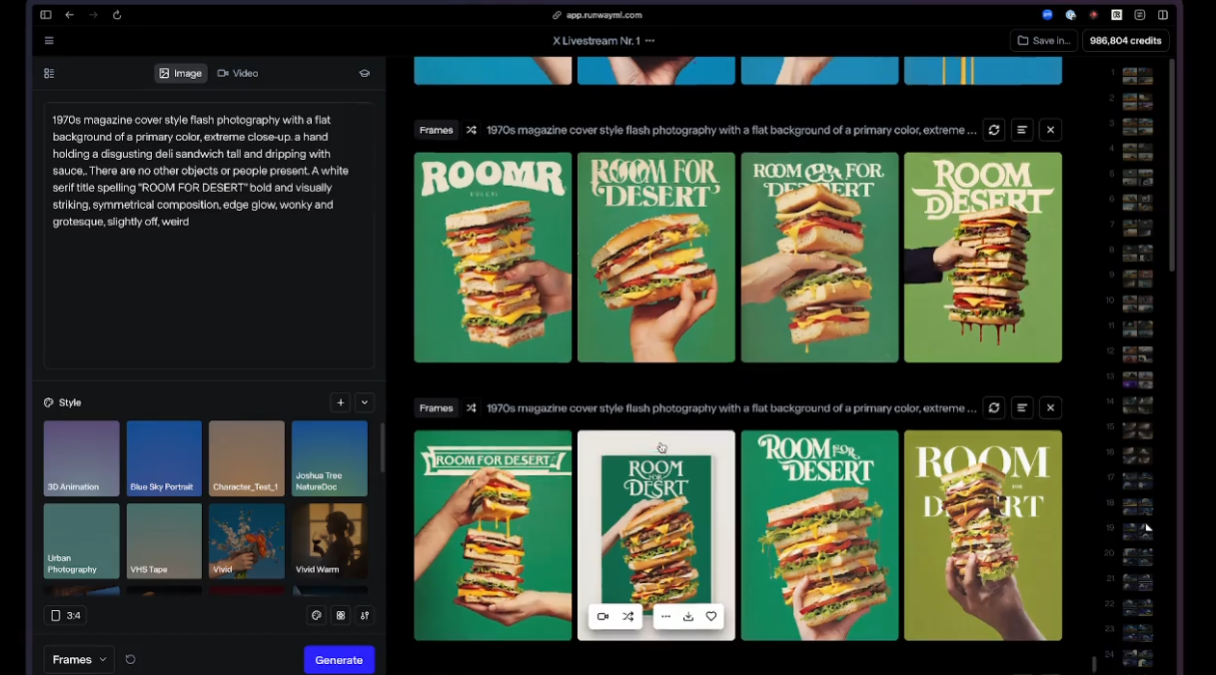This screenshot has height=675, width=1216.
Task: Click the shuffle variation icon on hovered image
Action: point(628,616)
